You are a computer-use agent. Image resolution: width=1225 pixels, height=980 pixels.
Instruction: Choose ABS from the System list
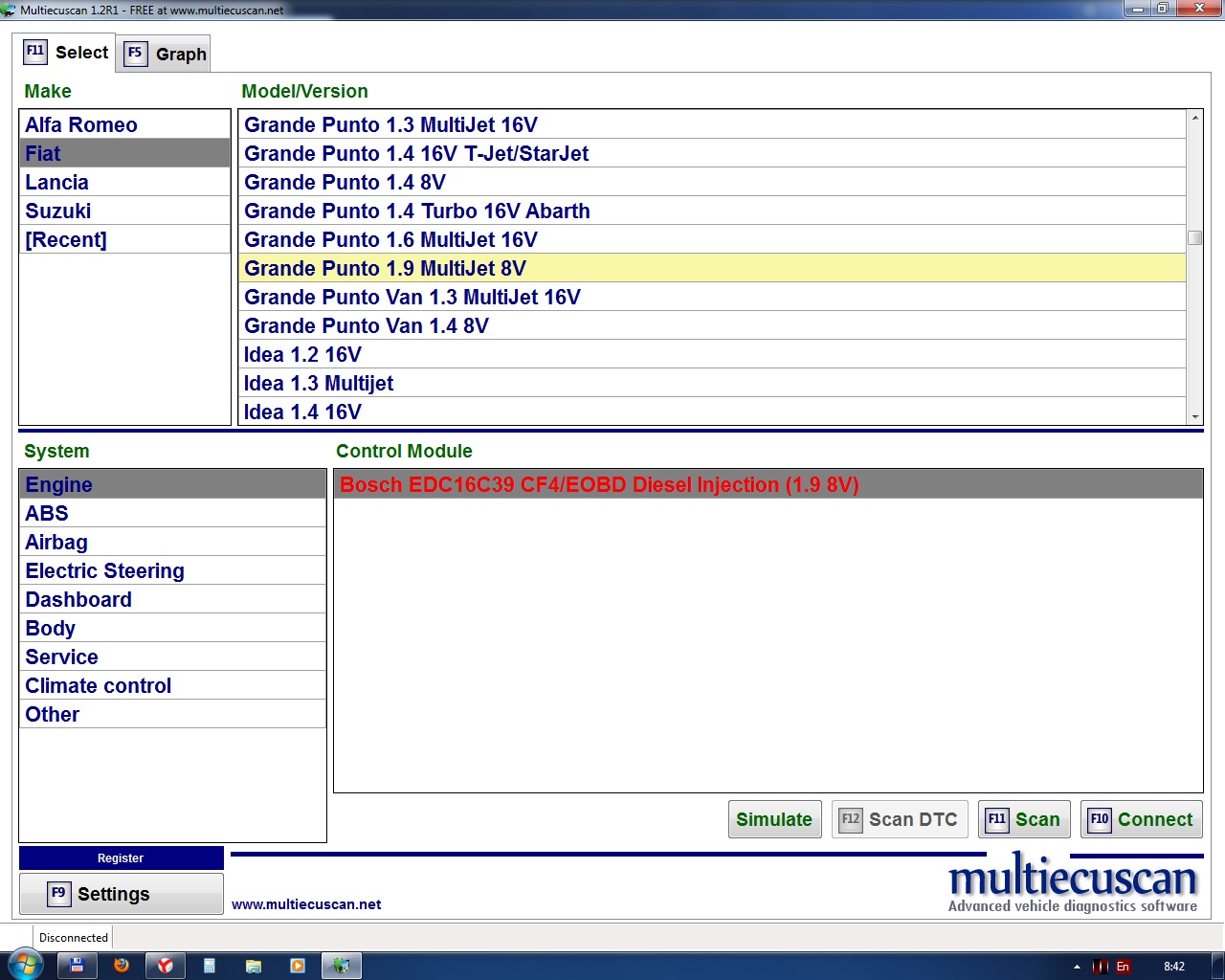[x=47, y=513]
